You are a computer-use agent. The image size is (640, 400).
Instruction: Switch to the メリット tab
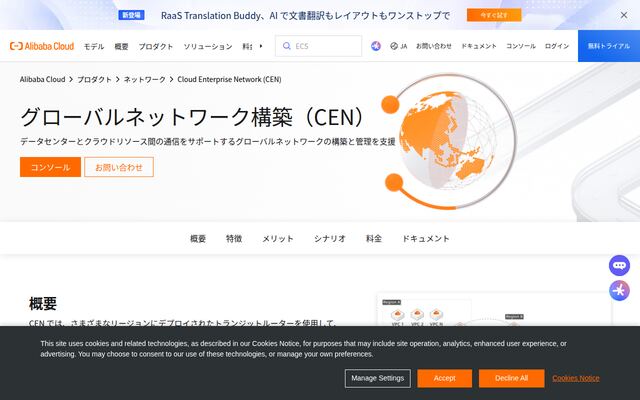[278, 239]
